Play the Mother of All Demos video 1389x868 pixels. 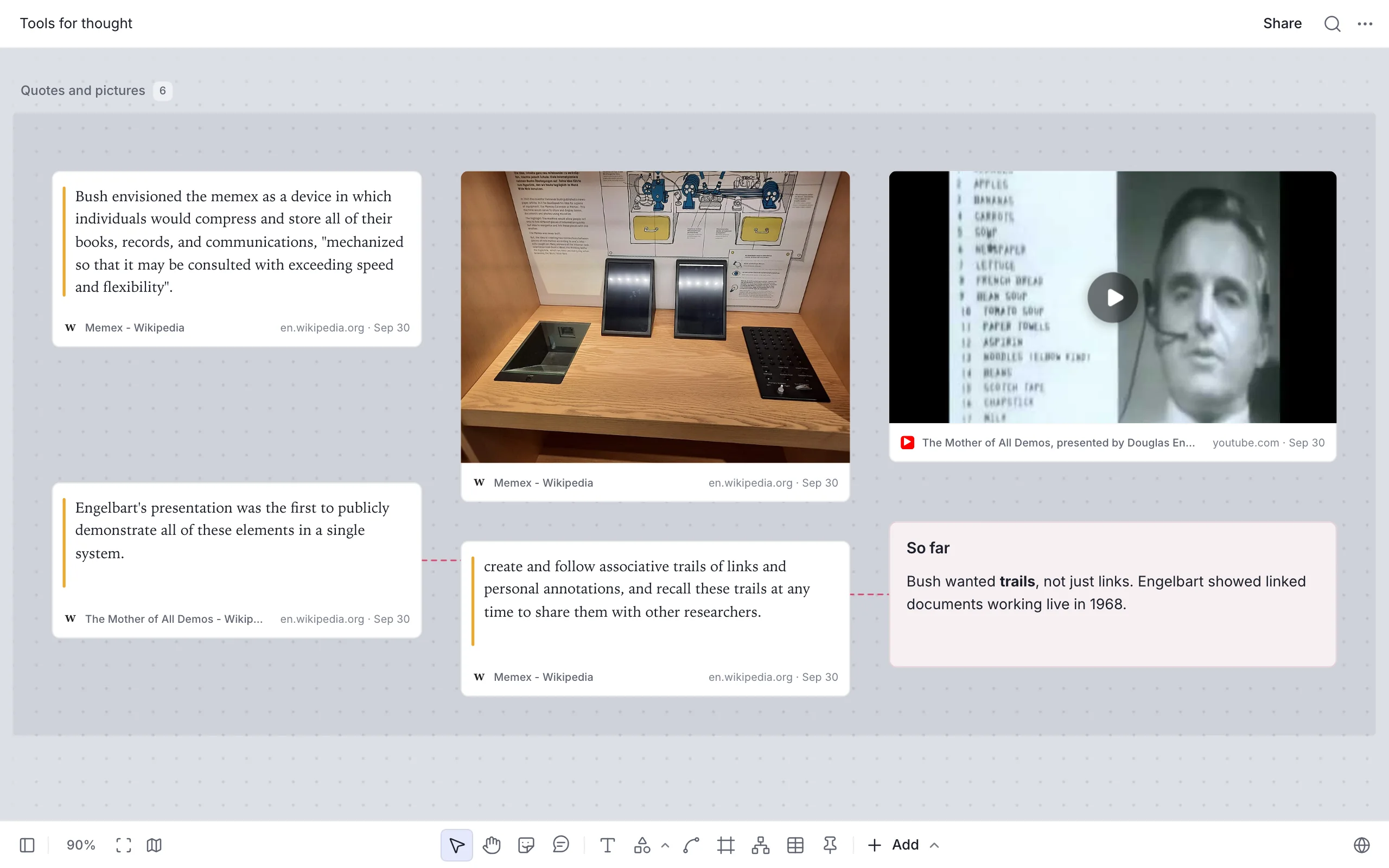point(1112,297)
